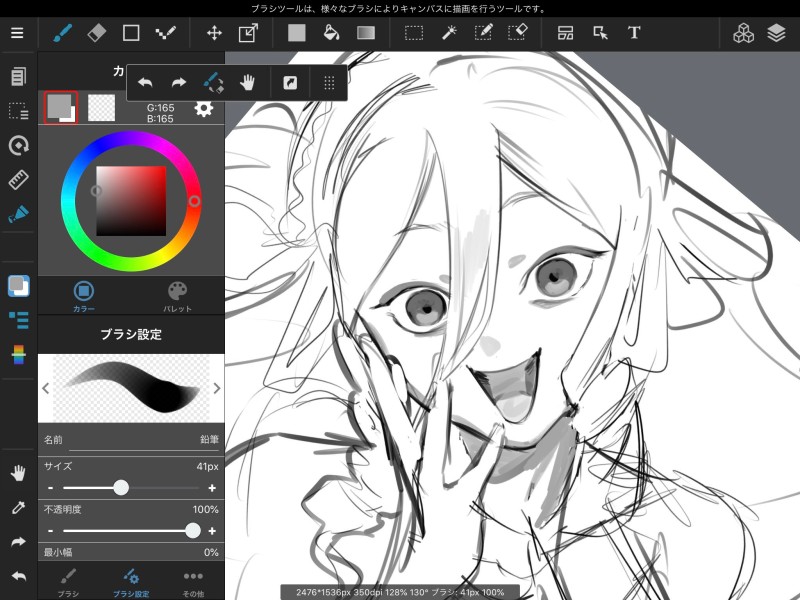This screenshot has height=600, width=800.
Task: Open the rotate canvas icon in sidebar
Action: [18, 145]
